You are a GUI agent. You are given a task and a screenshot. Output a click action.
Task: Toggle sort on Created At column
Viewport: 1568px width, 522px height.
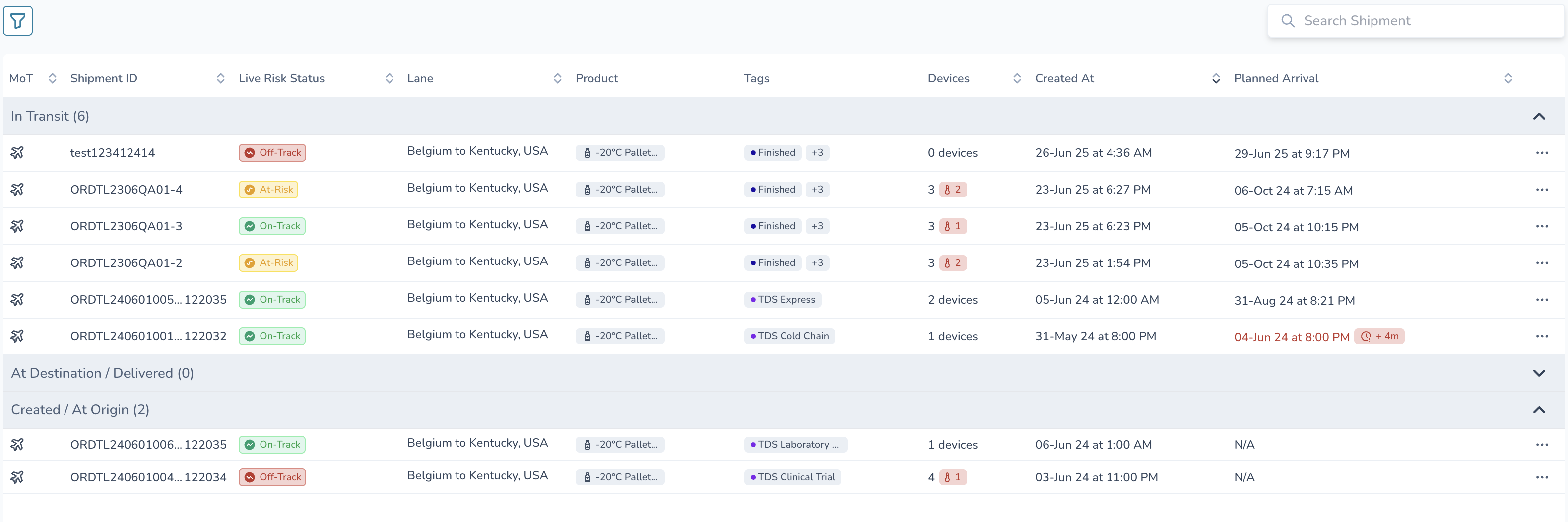[x=1216, y=78]
